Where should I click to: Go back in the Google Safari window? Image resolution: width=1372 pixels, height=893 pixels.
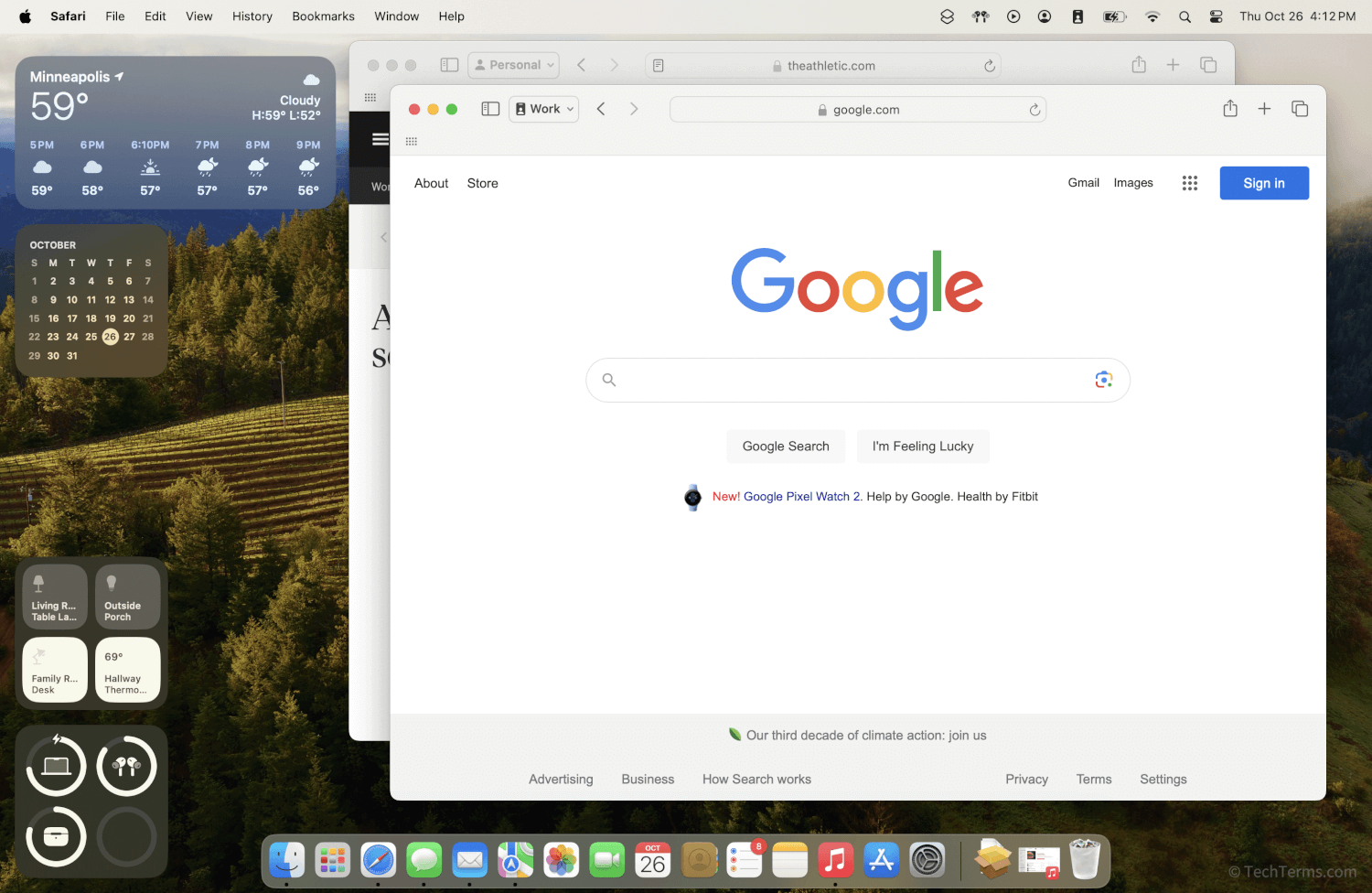pos(601,109)
